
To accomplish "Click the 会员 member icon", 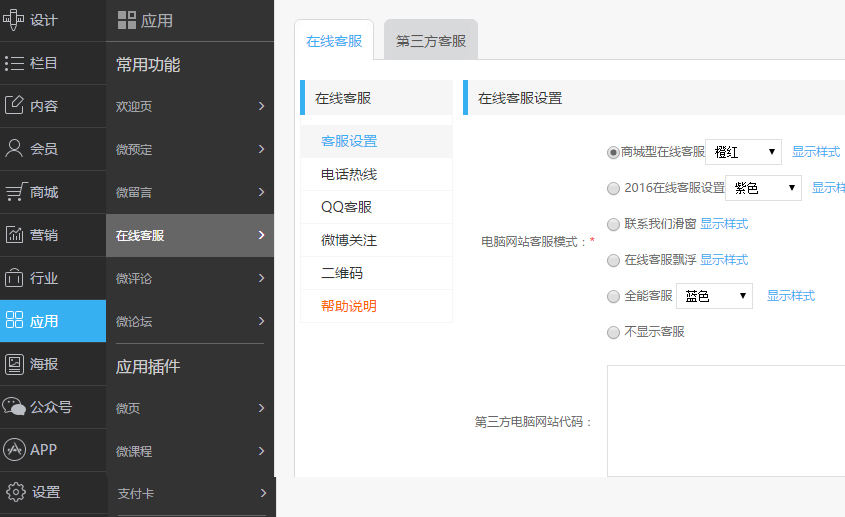I will [x=15, y=148].
